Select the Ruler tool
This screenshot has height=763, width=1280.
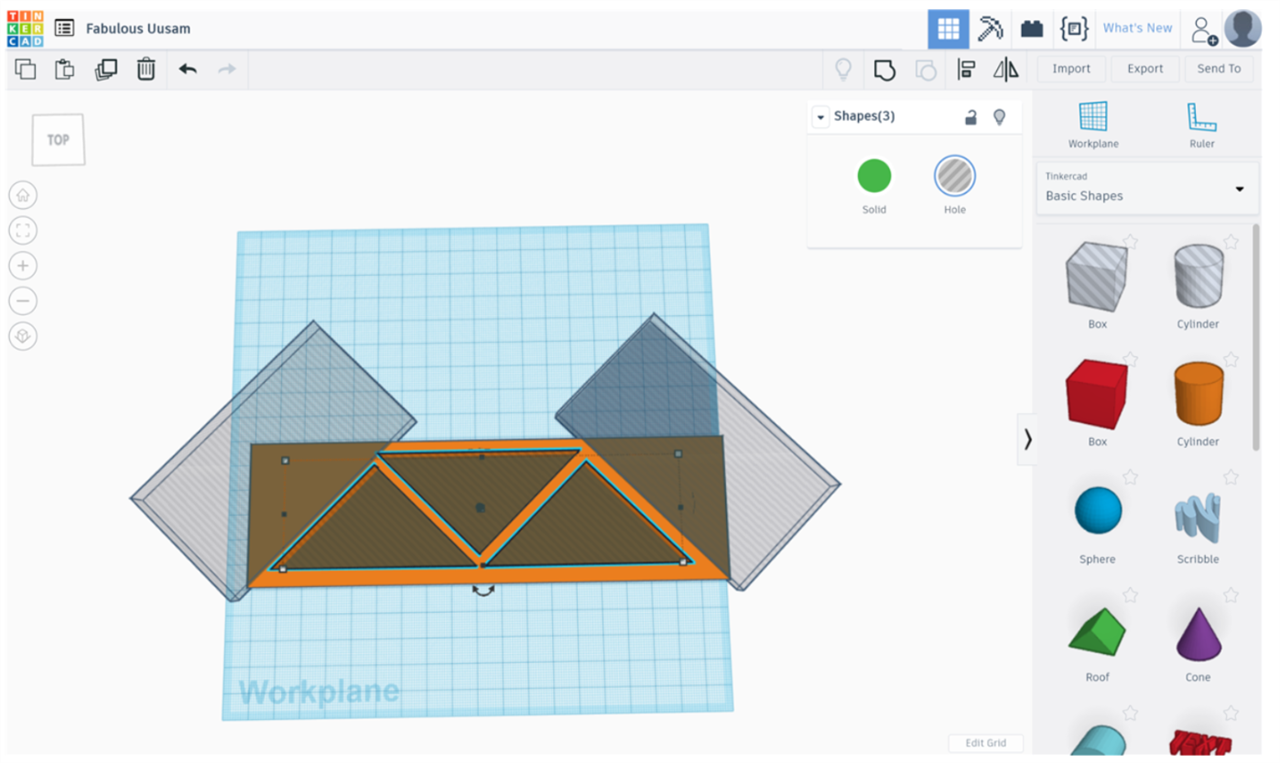[1201, 125]
